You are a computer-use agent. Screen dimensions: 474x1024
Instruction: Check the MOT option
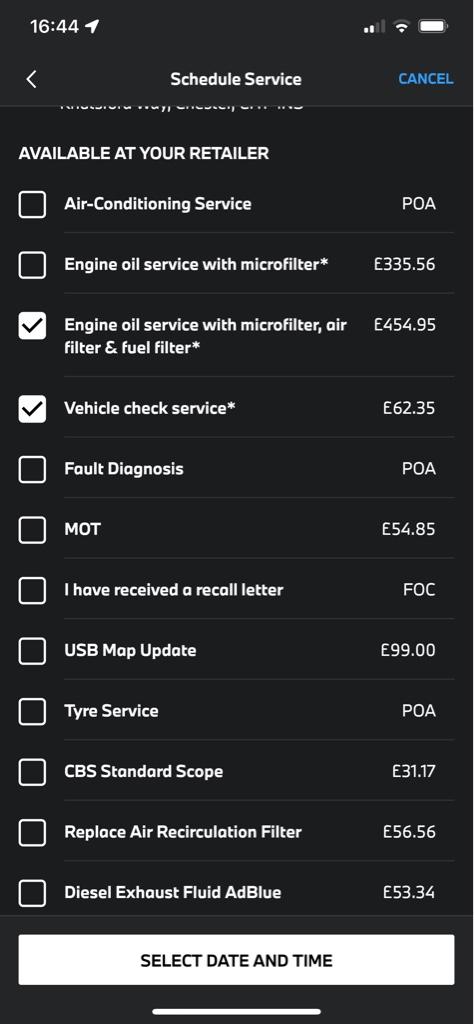click(32, 530)
